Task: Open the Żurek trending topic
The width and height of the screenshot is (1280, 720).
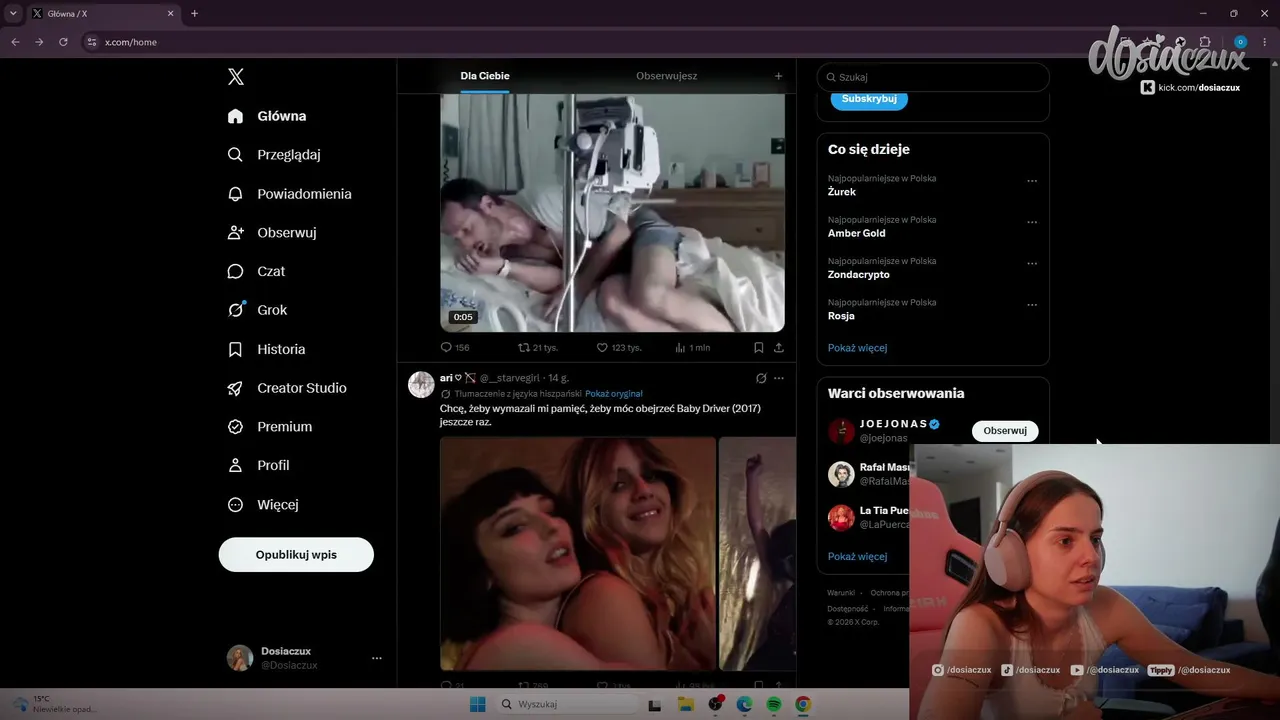Action: [842, 192]
